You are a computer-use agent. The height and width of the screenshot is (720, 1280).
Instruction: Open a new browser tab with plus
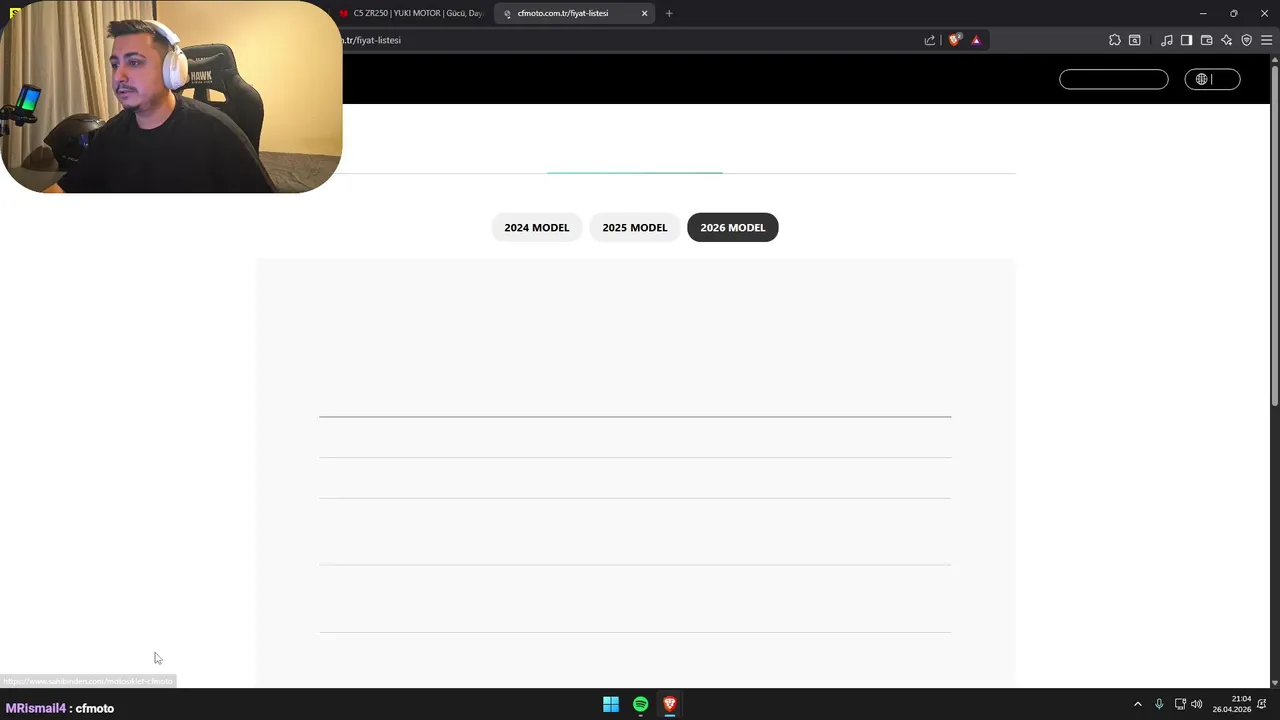[669, 13]
